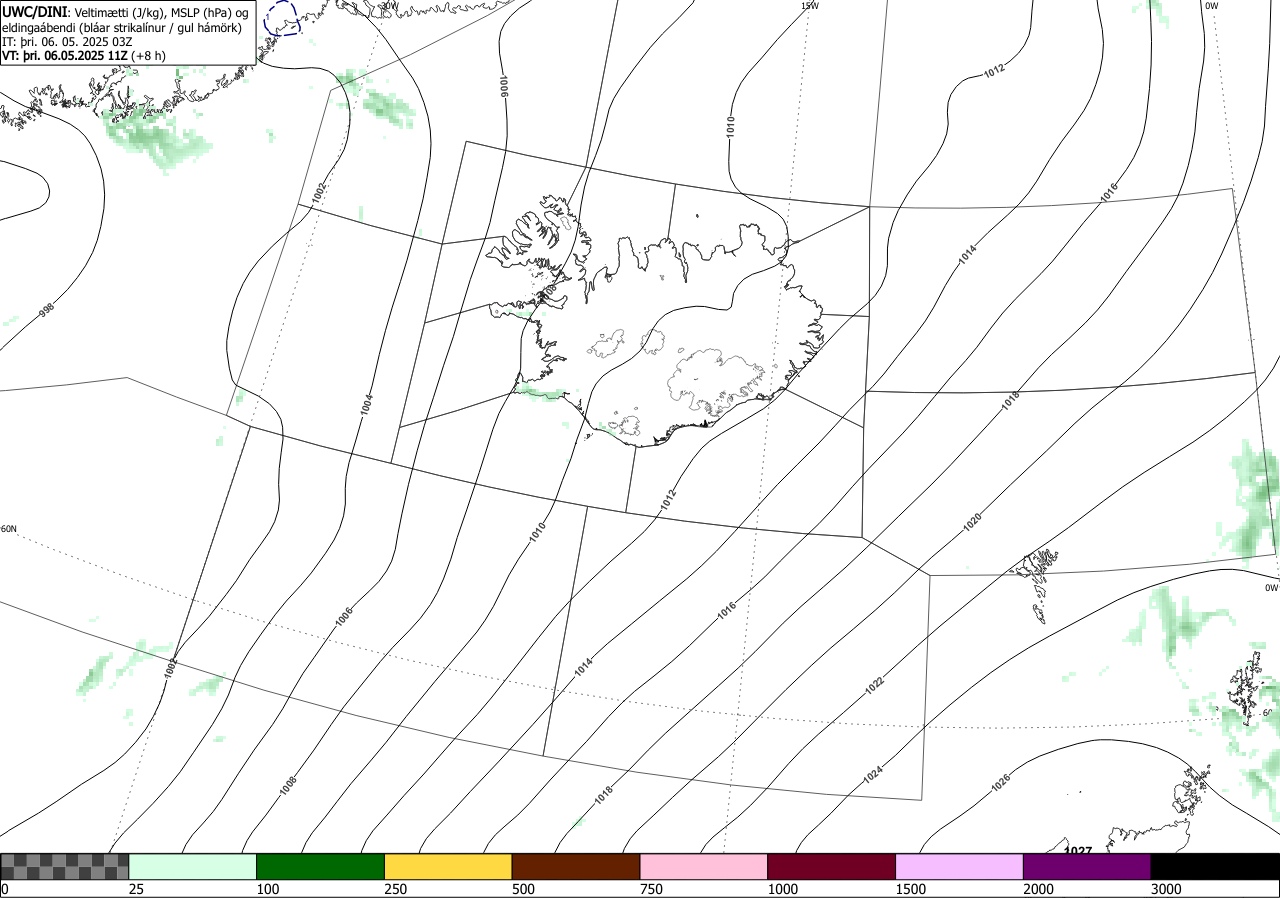
Task: Click the maroon 1000–1500 legend swatch
Action: pos(832,866)
